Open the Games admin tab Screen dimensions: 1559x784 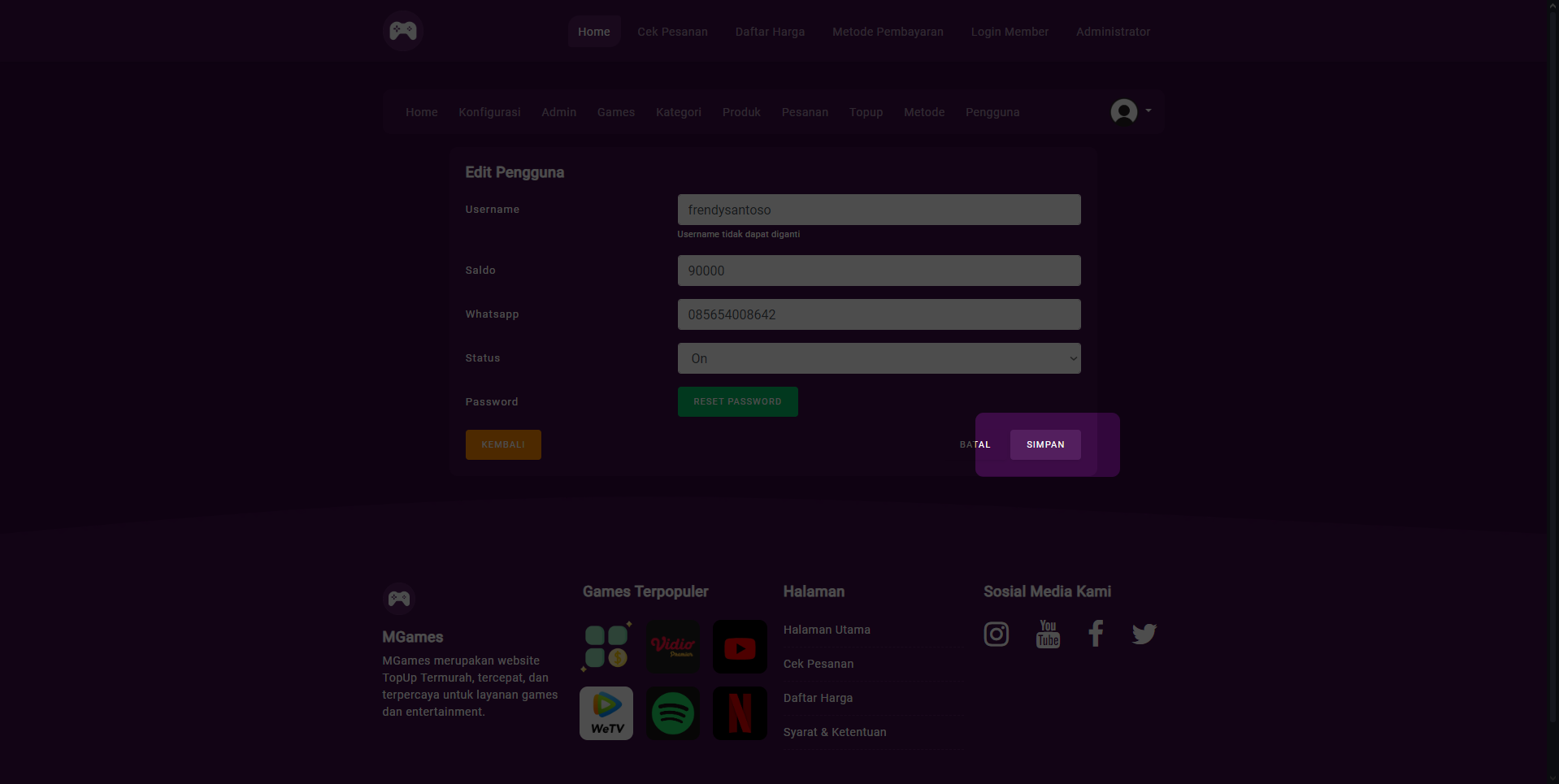coord(616,112)
